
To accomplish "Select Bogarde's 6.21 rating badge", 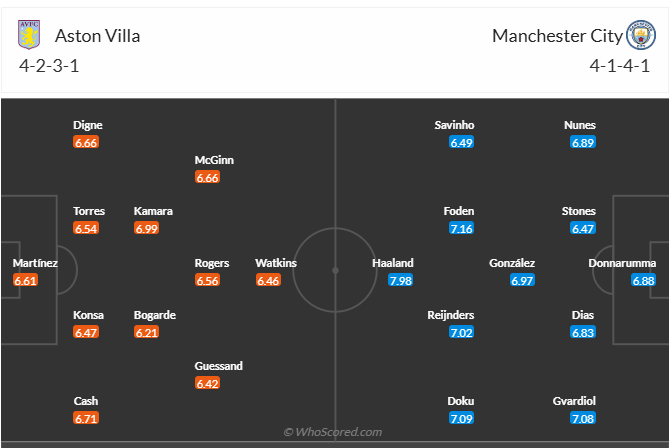I will pyautogui.click(x=147, y=333).
